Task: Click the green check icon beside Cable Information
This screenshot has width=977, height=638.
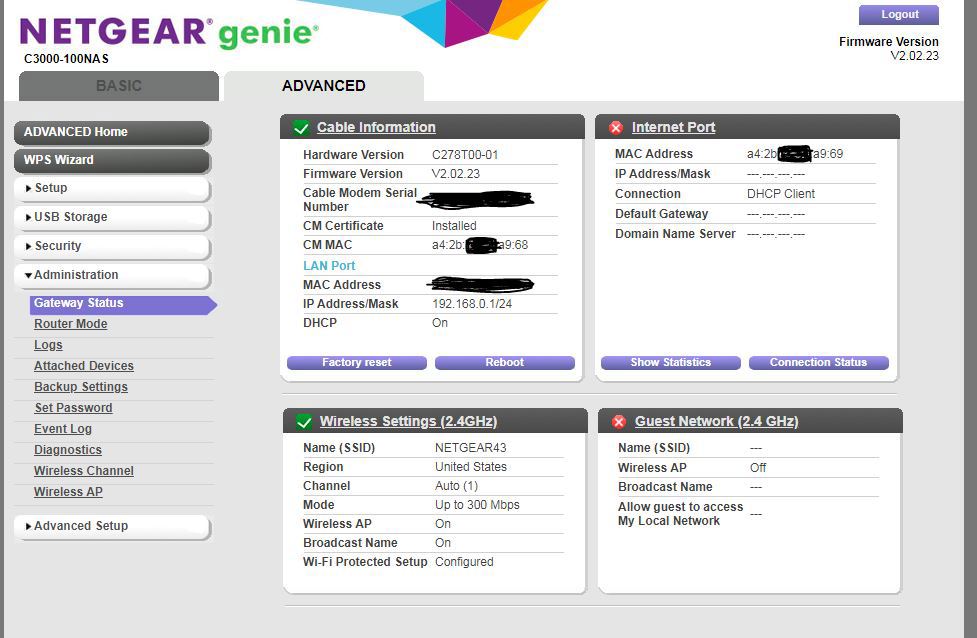Action: pyautogui.click(x=301, y=128)
